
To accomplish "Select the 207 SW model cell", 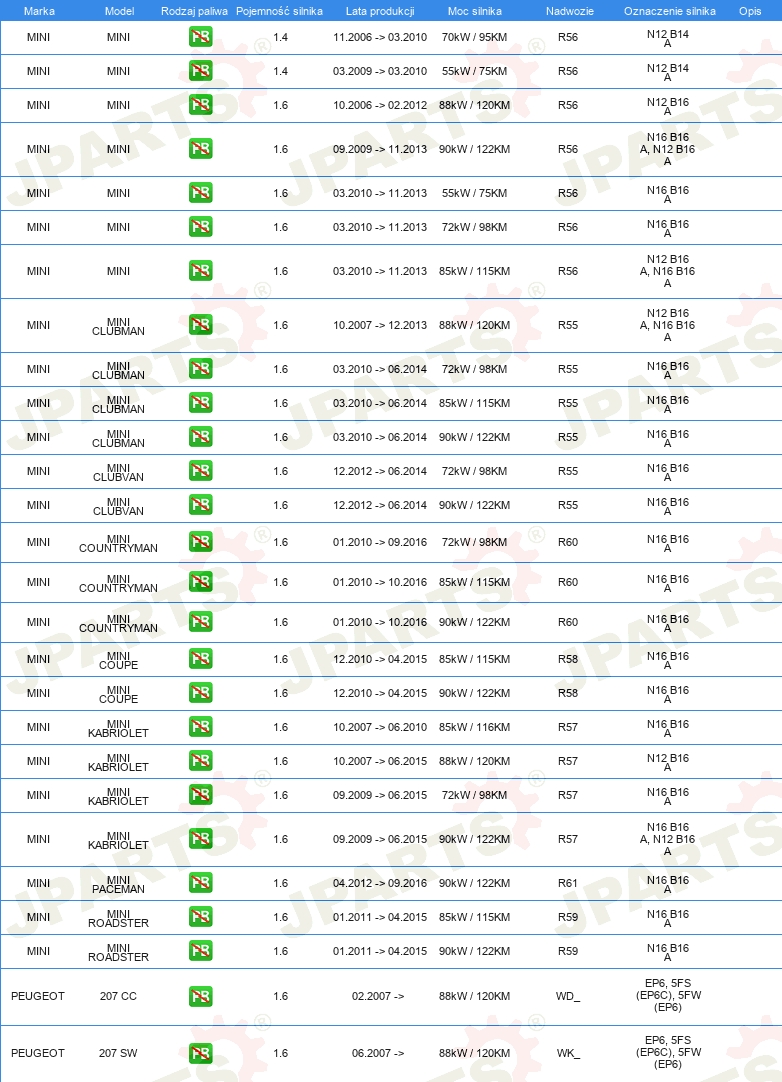I will coord(118,1054).
